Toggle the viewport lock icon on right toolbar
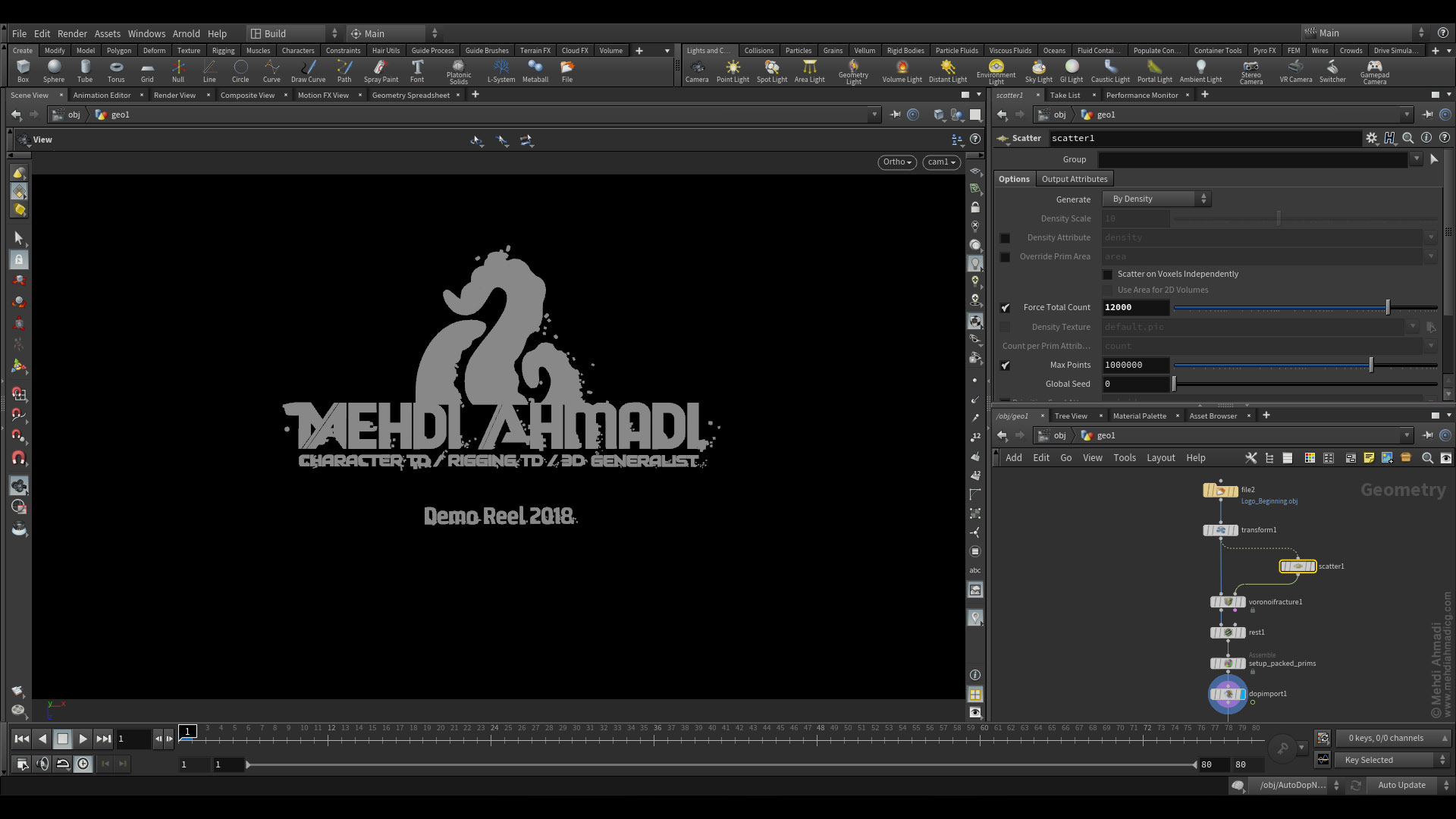 click(975, 207)
